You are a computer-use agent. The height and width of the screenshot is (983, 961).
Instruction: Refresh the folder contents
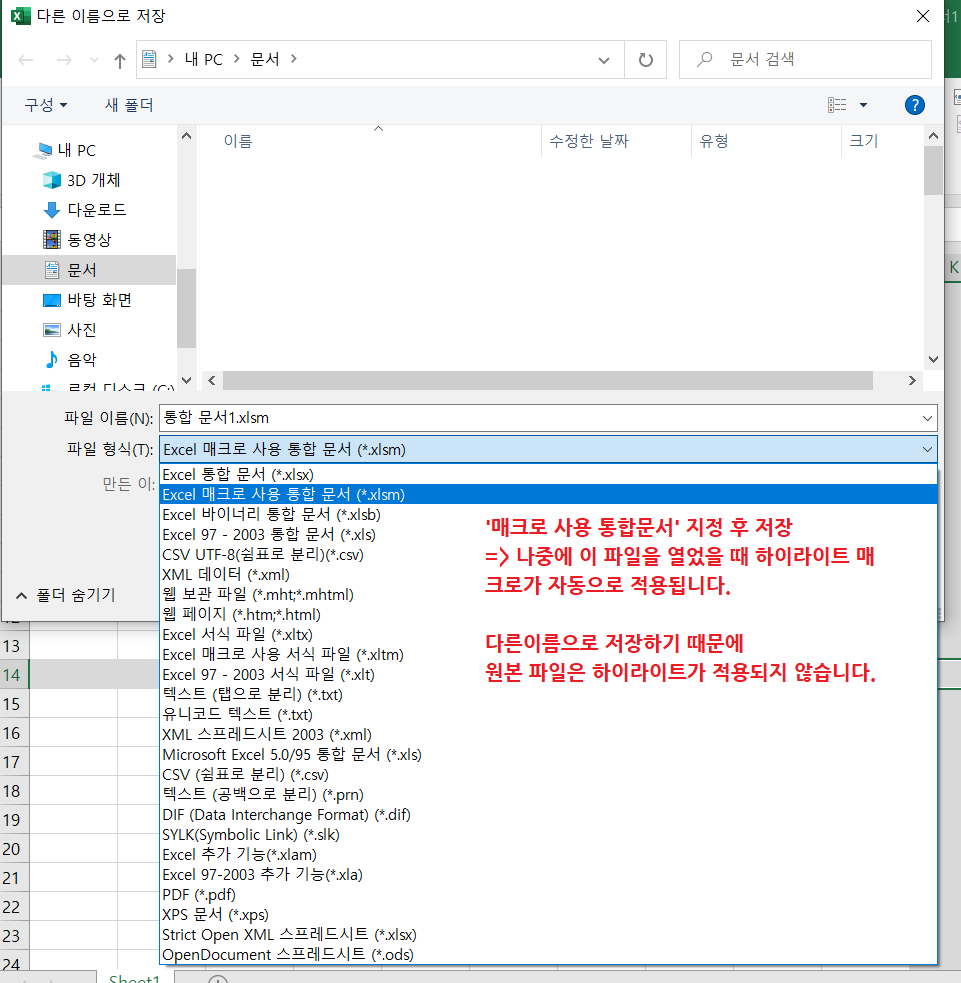(645, 60)
